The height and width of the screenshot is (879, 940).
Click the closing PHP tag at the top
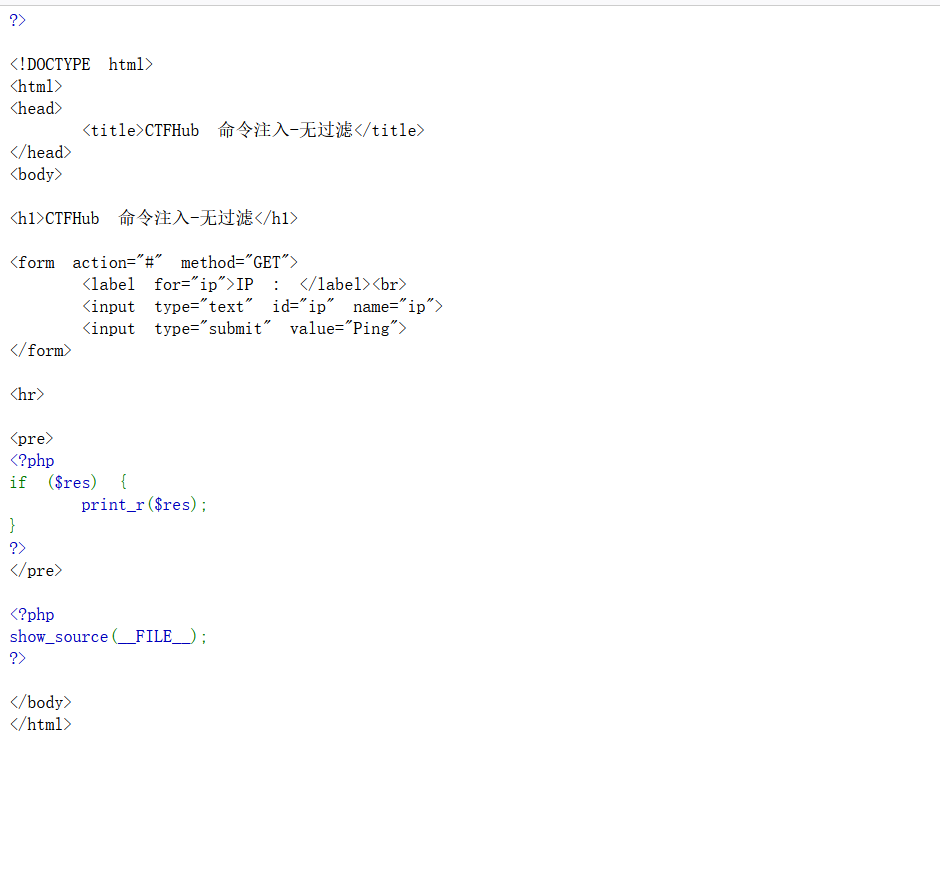(x=18, y=20)
